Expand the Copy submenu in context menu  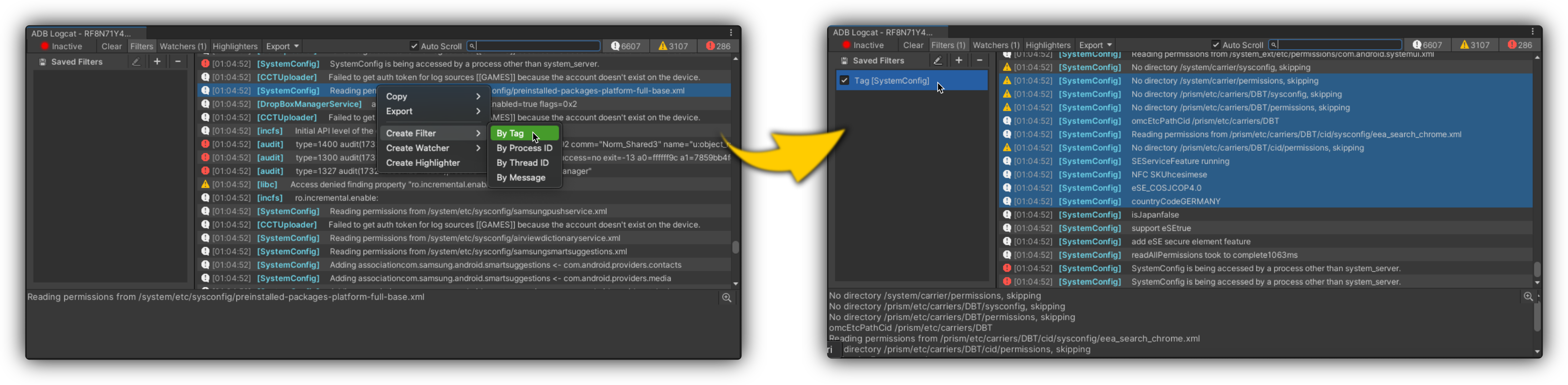click(x=433, y=96)
